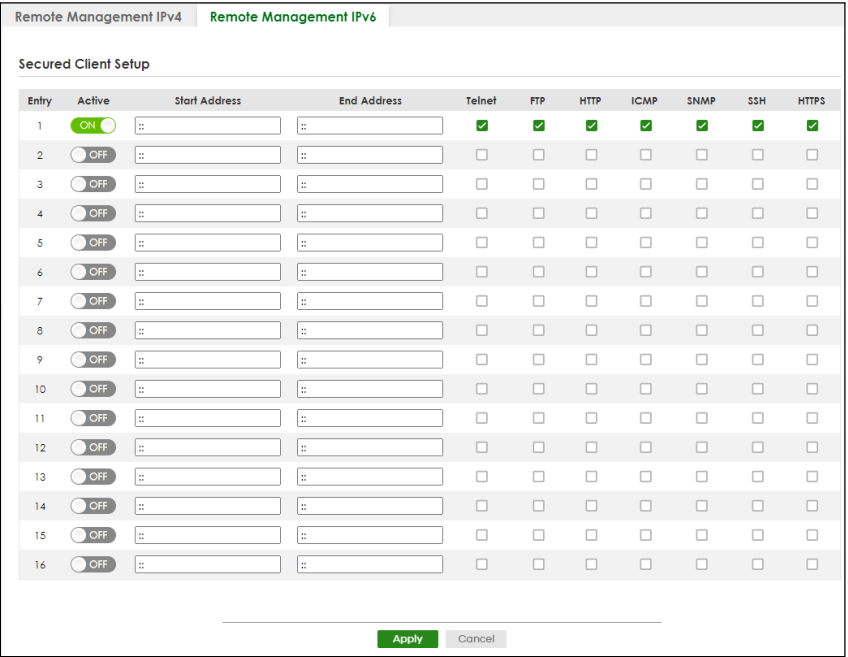848x657 pixels.
Task: Switch on the Active toggle for entry 16
Action: point(93,564)
